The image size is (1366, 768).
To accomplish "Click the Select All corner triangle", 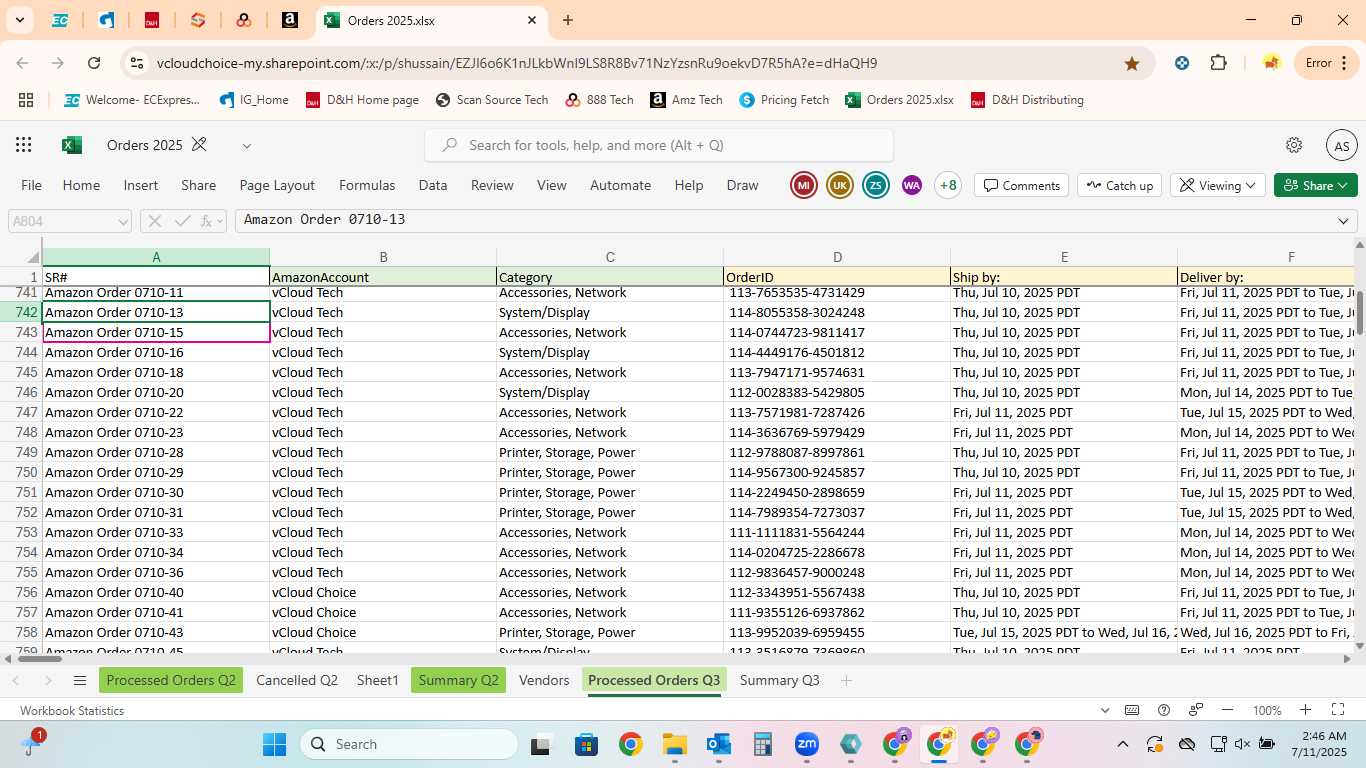I will click(32, 257).
